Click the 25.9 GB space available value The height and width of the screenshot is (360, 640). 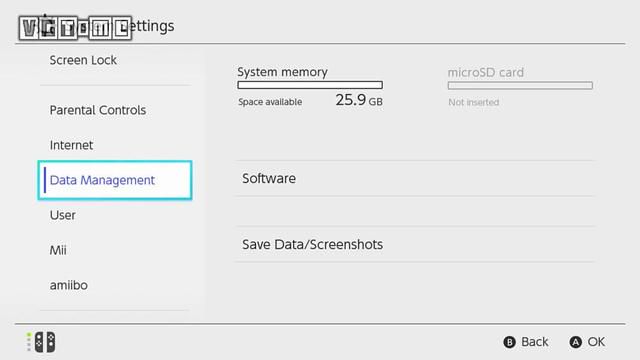pos(359,100)
